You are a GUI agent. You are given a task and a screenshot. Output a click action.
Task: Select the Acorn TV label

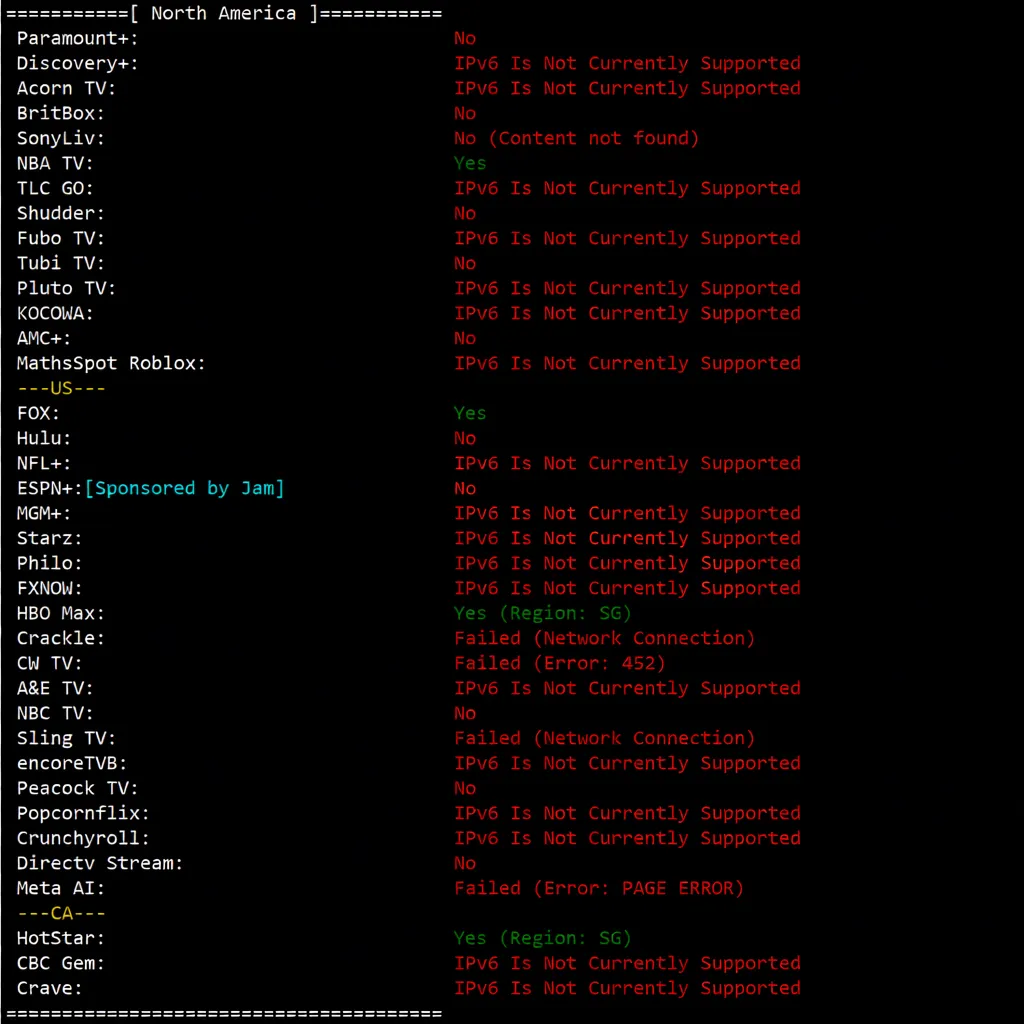pyautogui.click(x=66, y=88)
